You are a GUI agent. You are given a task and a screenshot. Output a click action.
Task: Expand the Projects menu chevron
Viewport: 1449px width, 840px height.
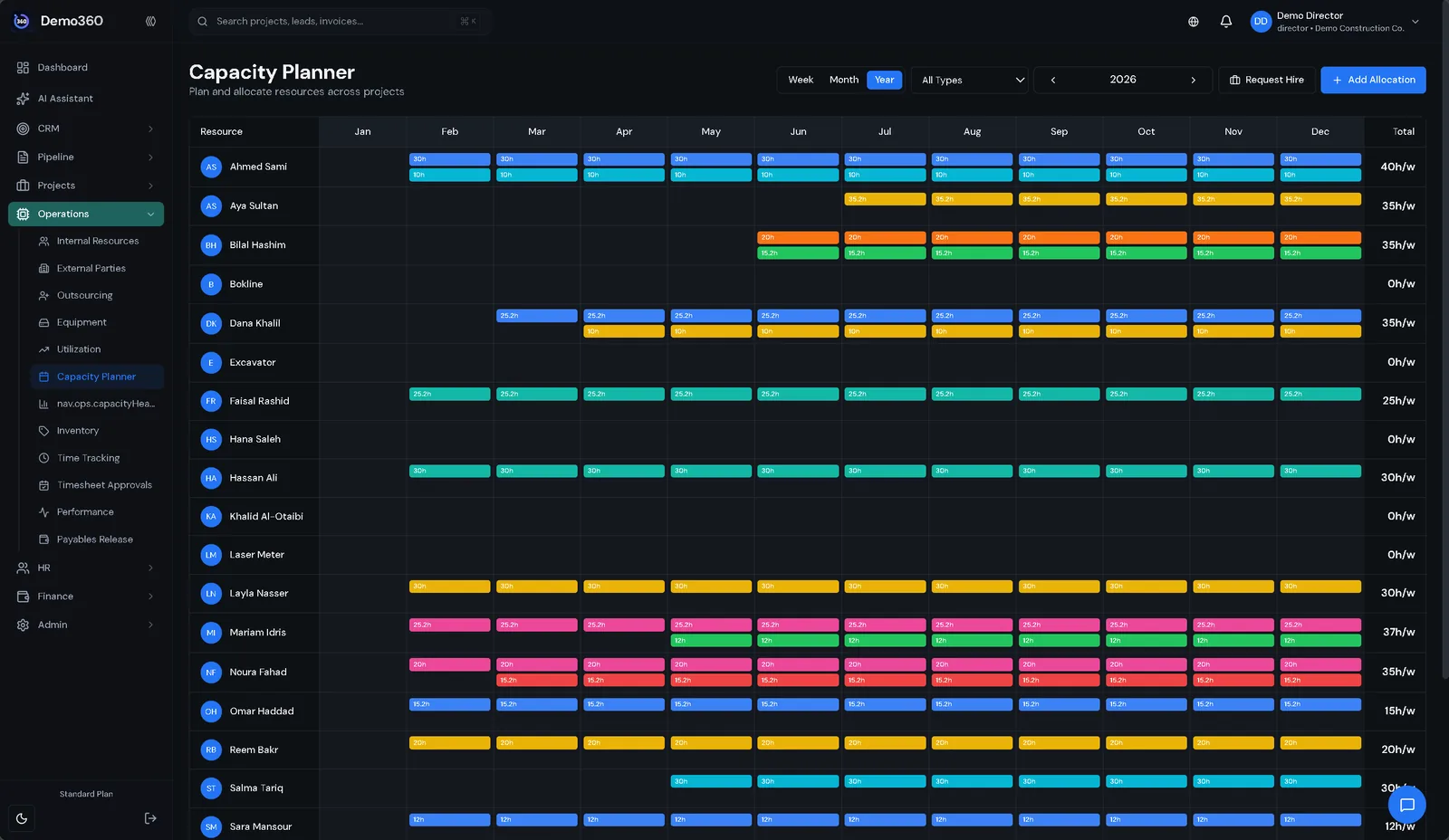pyautogui.click(x=150, y=186)
